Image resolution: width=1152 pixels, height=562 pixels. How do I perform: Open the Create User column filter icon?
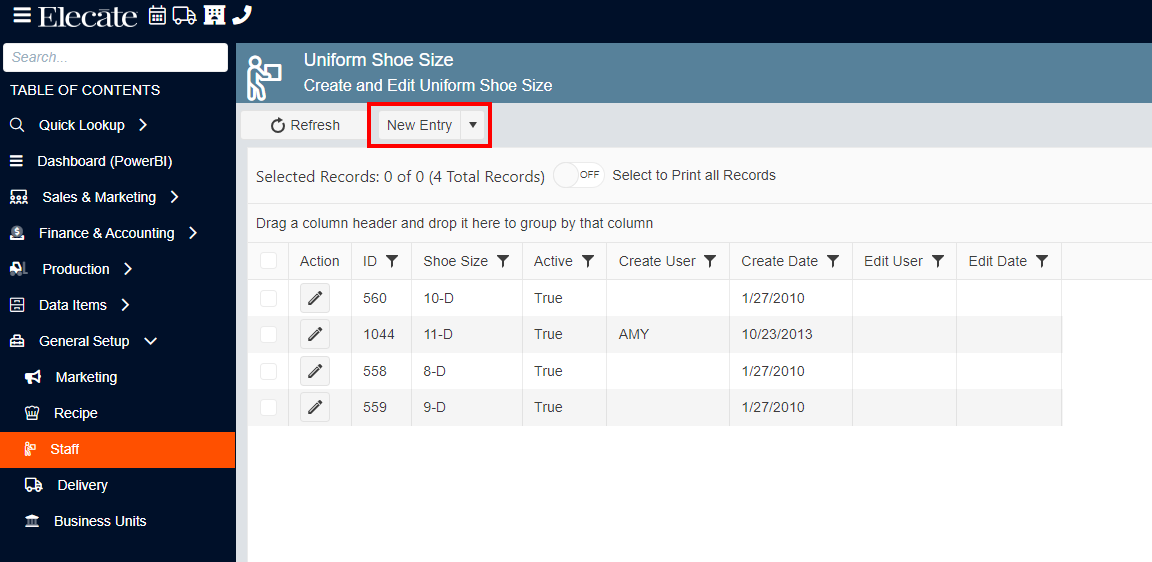click(710, 261)
